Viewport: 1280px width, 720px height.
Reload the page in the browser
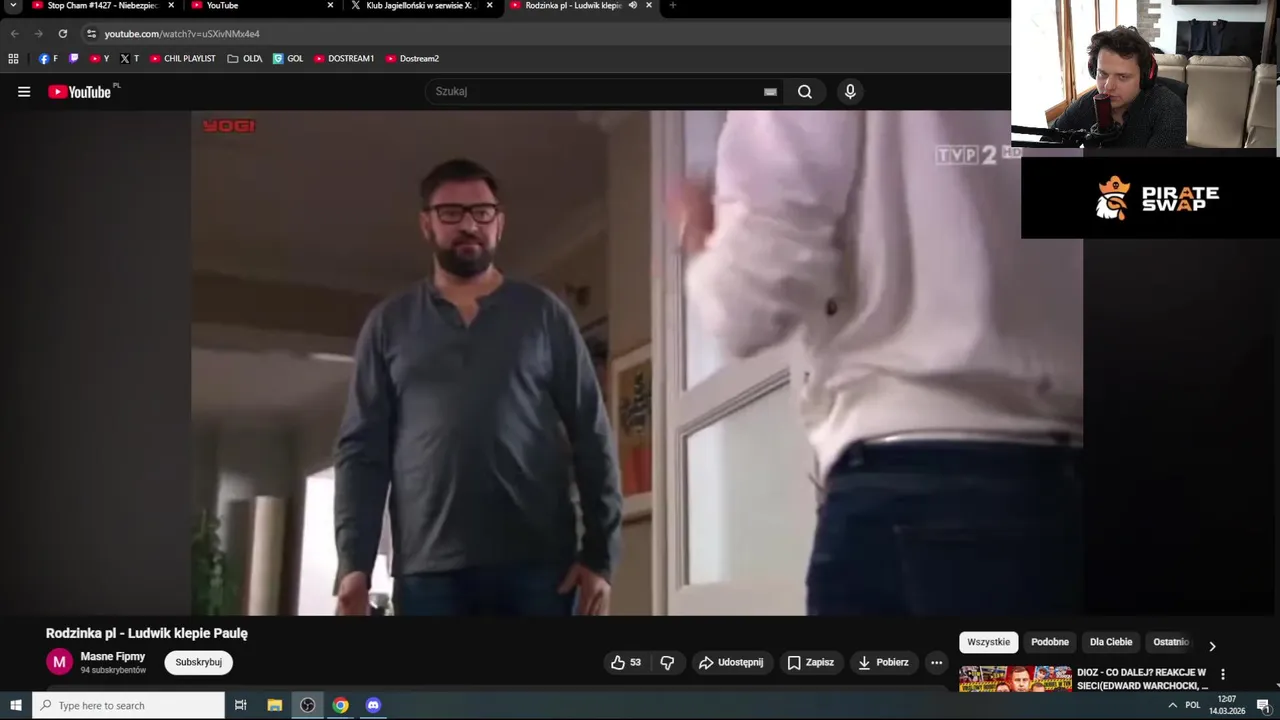click(63, 33)
